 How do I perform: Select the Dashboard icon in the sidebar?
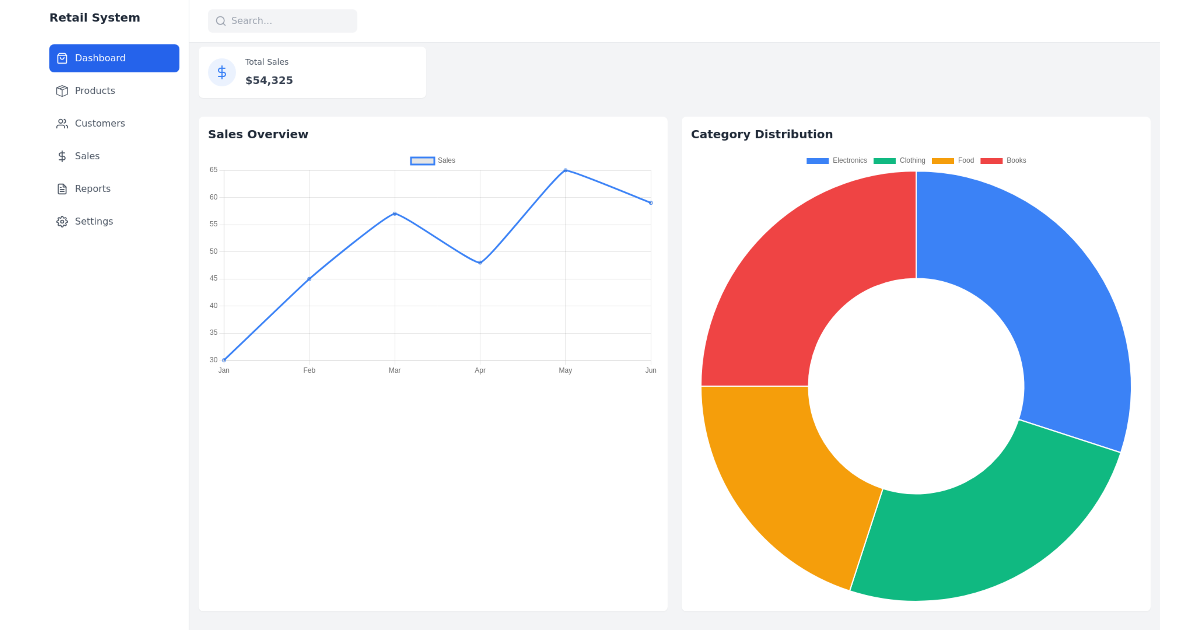[63, 58]
